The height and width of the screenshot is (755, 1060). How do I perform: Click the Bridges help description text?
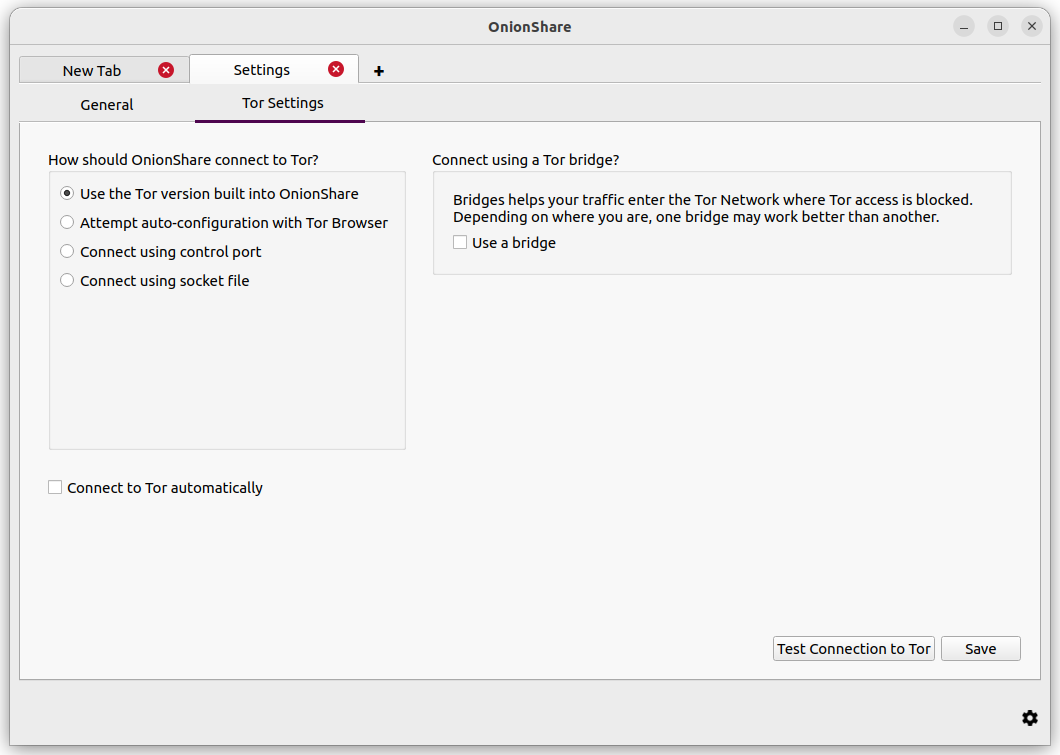coord(713,208)
